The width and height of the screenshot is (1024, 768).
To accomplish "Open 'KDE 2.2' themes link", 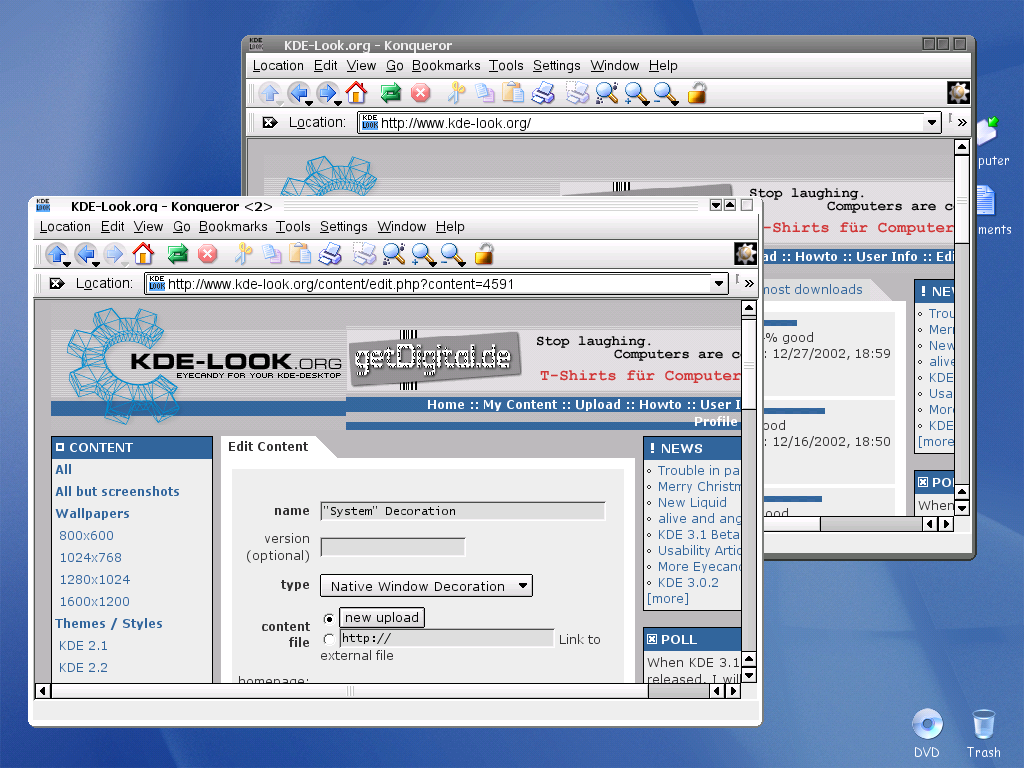I will (83, 667).
